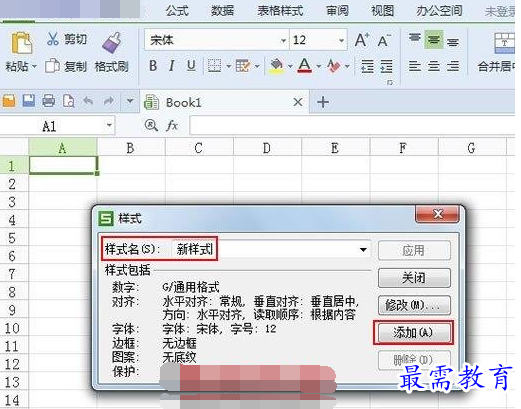
Task: Close the Book1 tab
Action: [x=298, y=102]
